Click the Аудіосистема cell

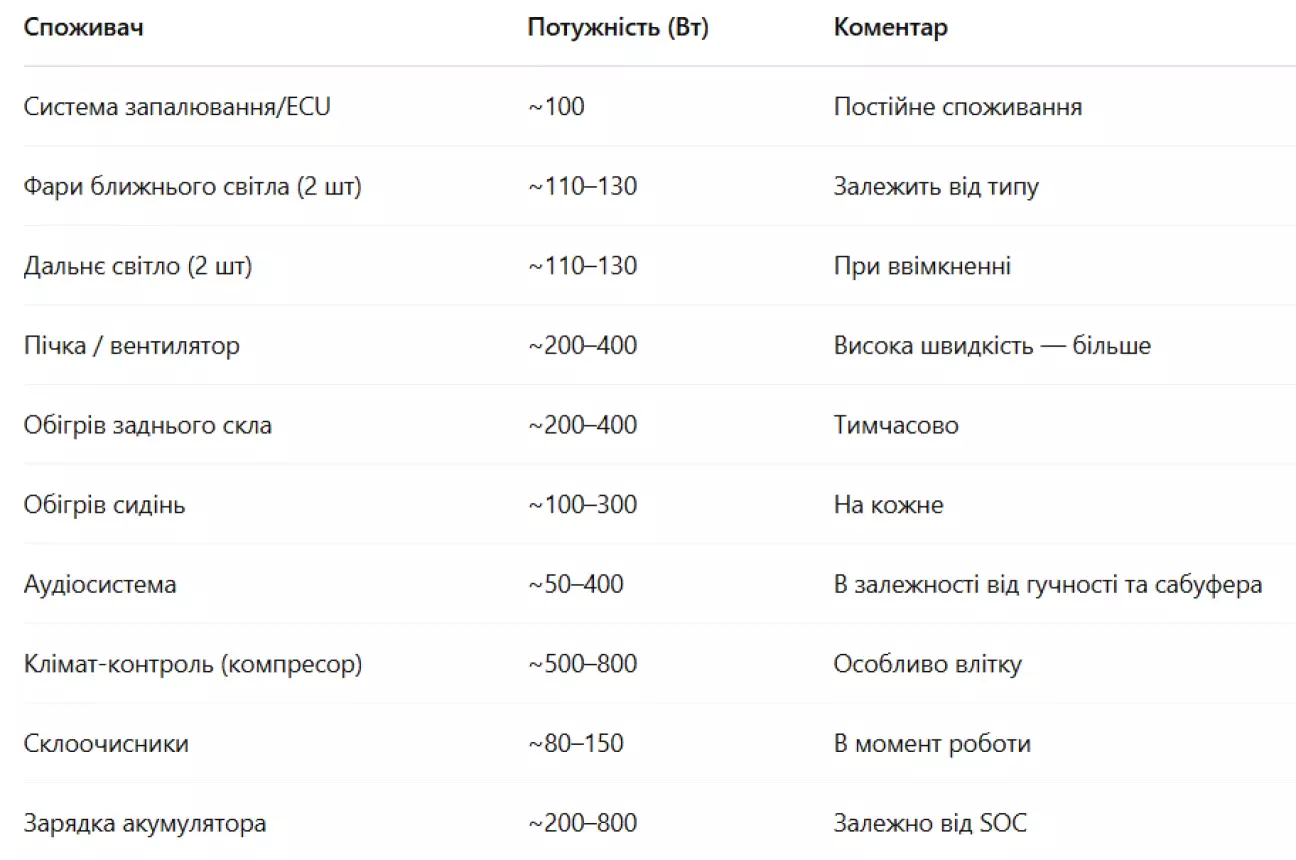100,584
